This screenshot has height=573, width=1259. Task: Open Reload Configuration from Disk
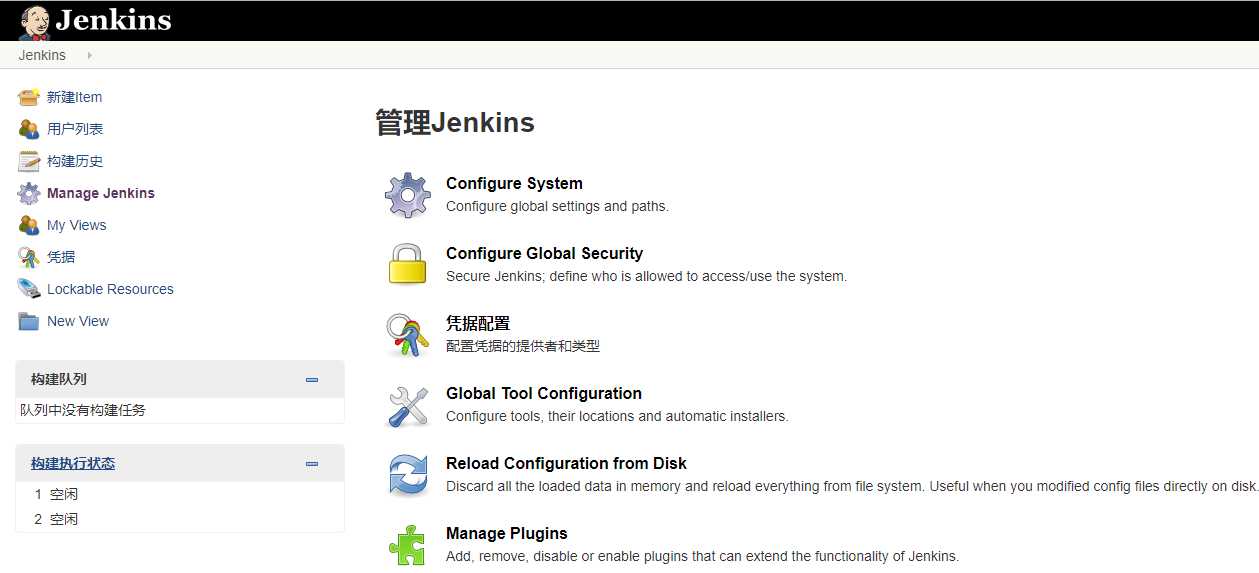pos(566,463)
